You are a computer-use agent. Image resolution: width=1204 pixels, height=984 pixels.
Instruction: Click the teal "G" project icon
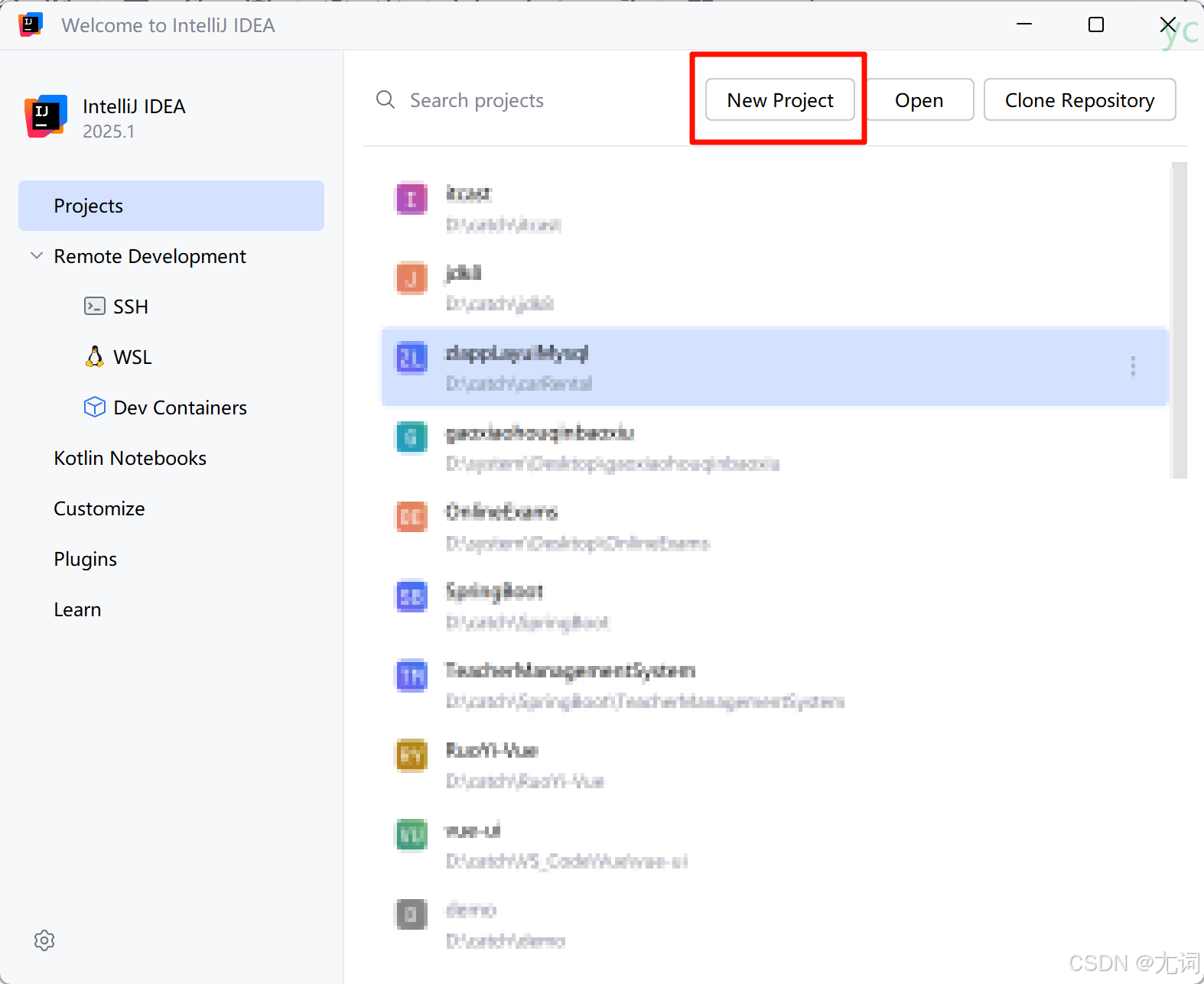point(412,437)
